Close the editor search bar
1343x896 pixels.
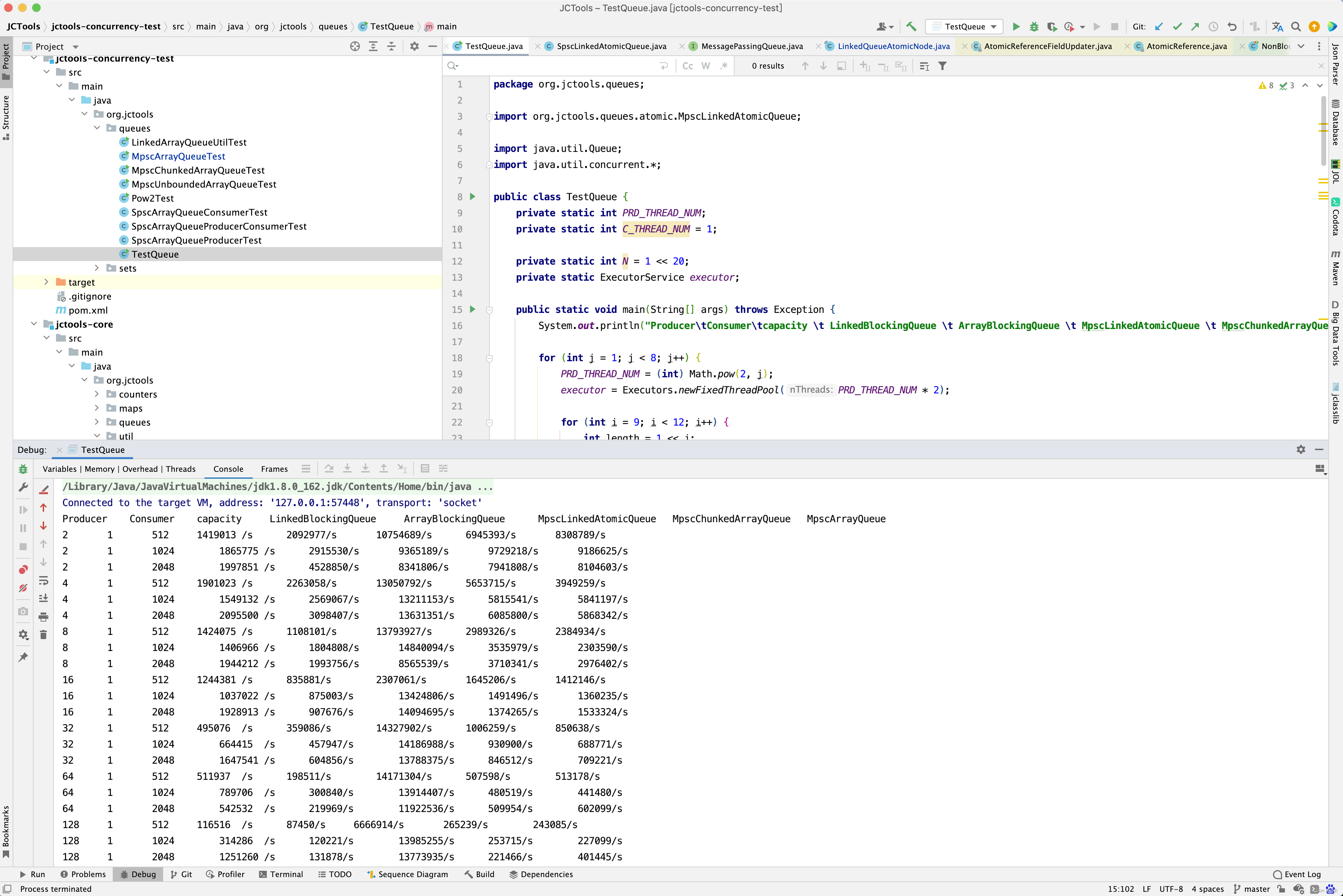[x=1321, y=66]
